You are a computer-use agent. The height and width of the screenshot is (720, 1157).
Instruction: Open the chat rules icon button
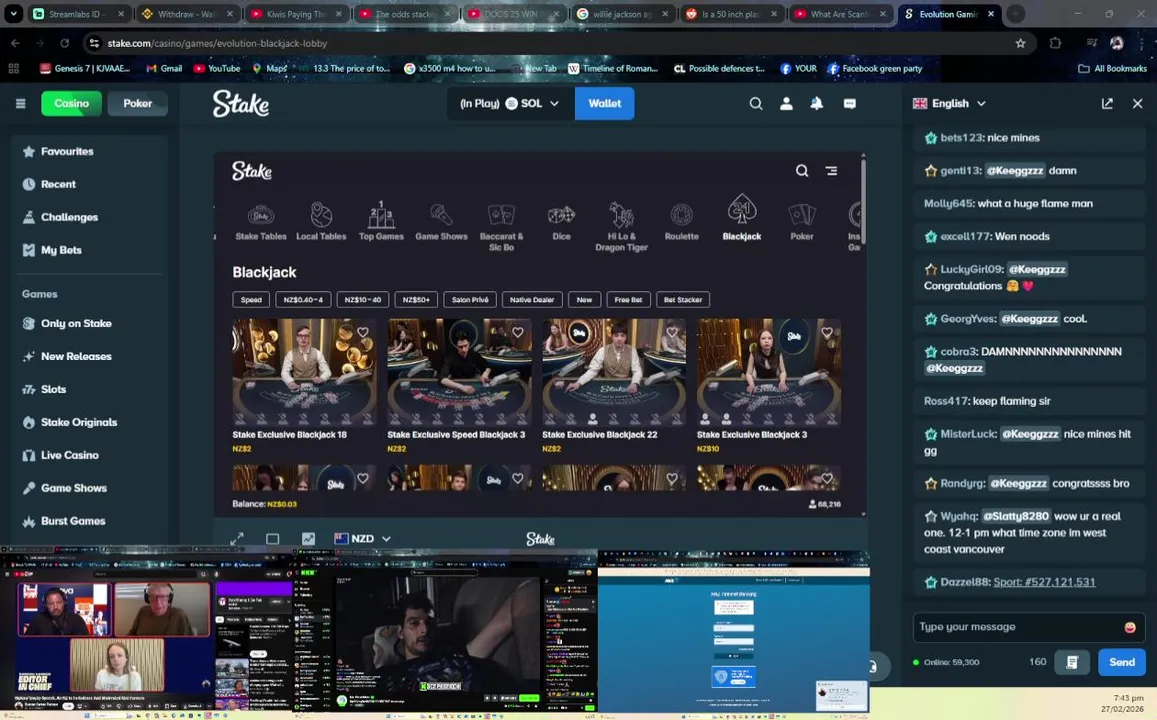point(1072,662)
